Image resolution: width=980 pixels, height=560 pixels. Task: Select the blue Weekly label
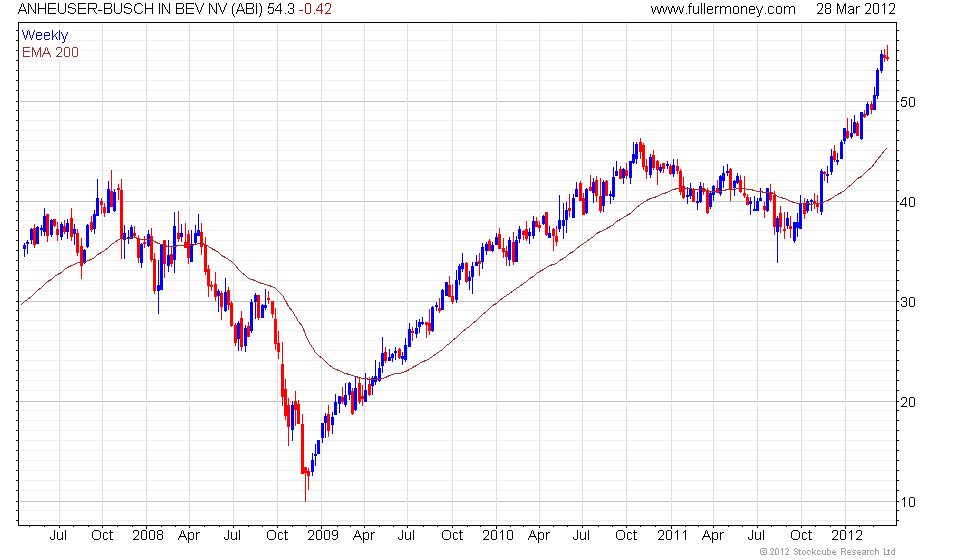pyautogui.click(x=44, y=36)
